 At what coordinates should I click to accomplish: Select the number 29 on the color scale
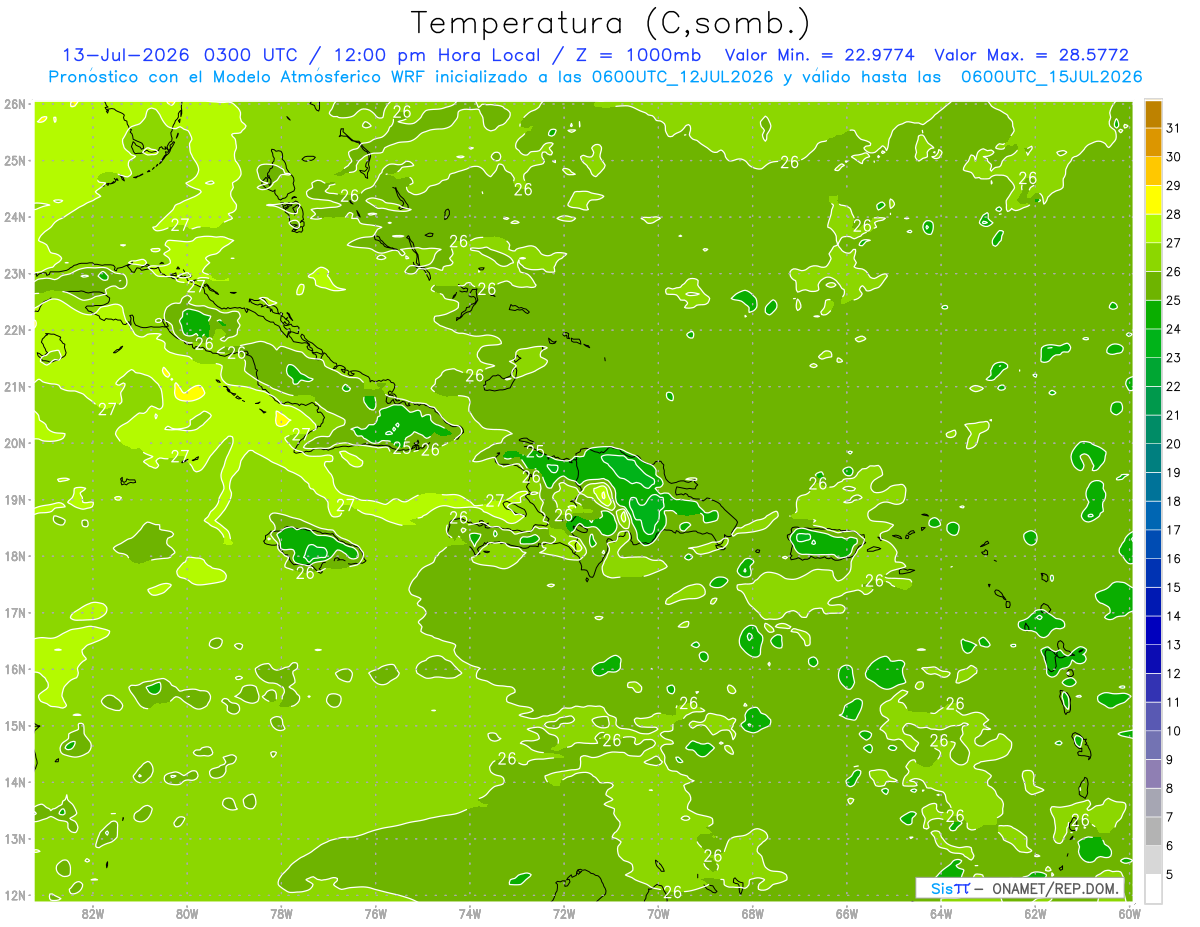(1173, 186)
